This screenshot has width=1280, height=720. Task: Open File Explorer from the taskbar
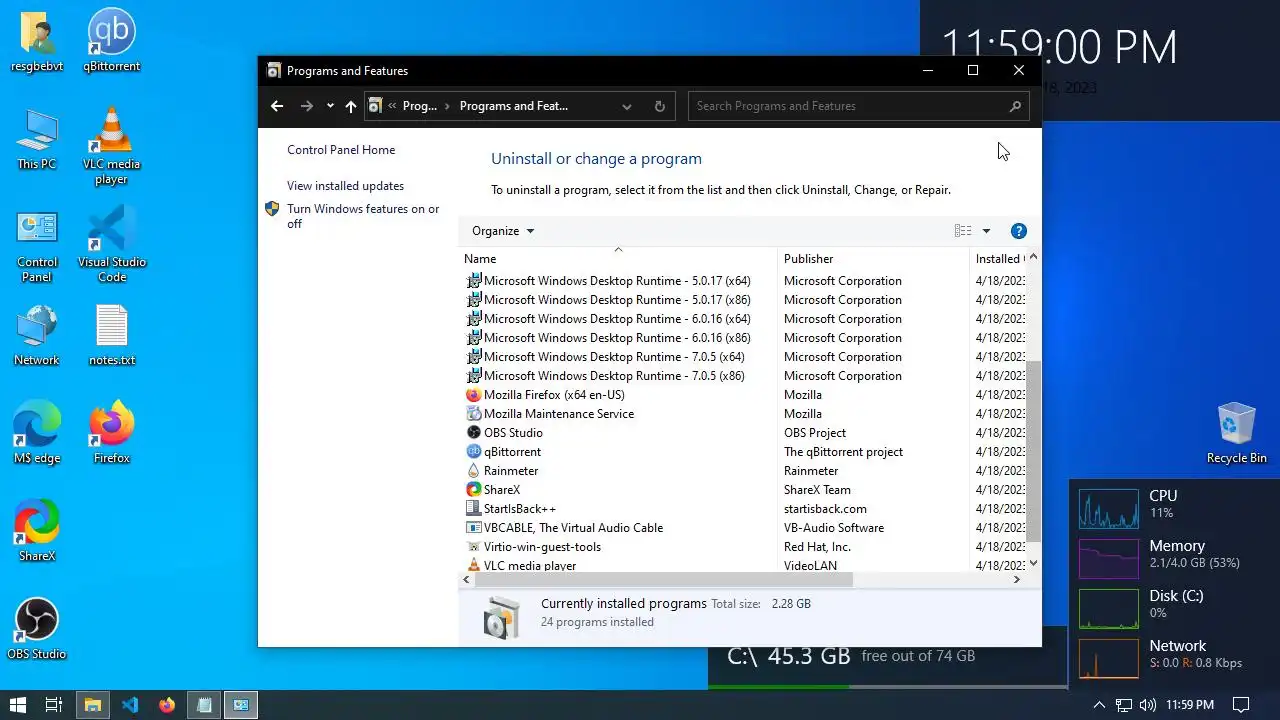point(92,705)
